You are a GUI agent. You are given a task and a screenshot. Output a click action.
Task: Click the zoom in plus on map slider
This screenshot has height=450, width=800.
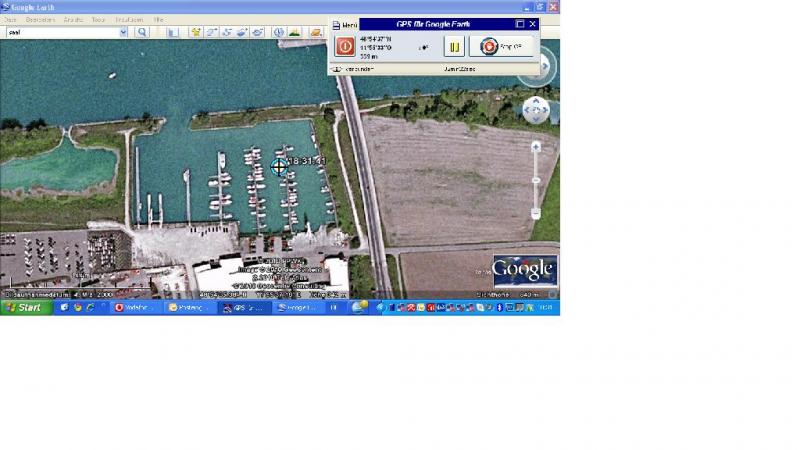(x=536, y=146)
